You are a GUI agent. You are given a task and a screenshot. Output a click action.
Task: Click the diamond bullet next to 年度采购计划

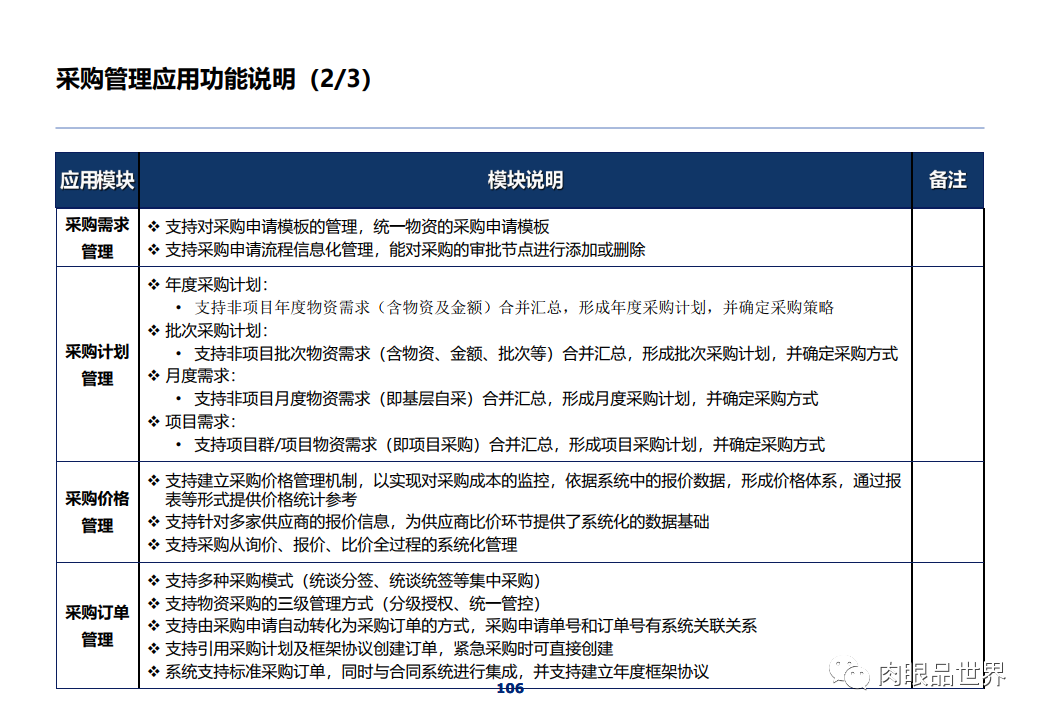coord(153,282)
